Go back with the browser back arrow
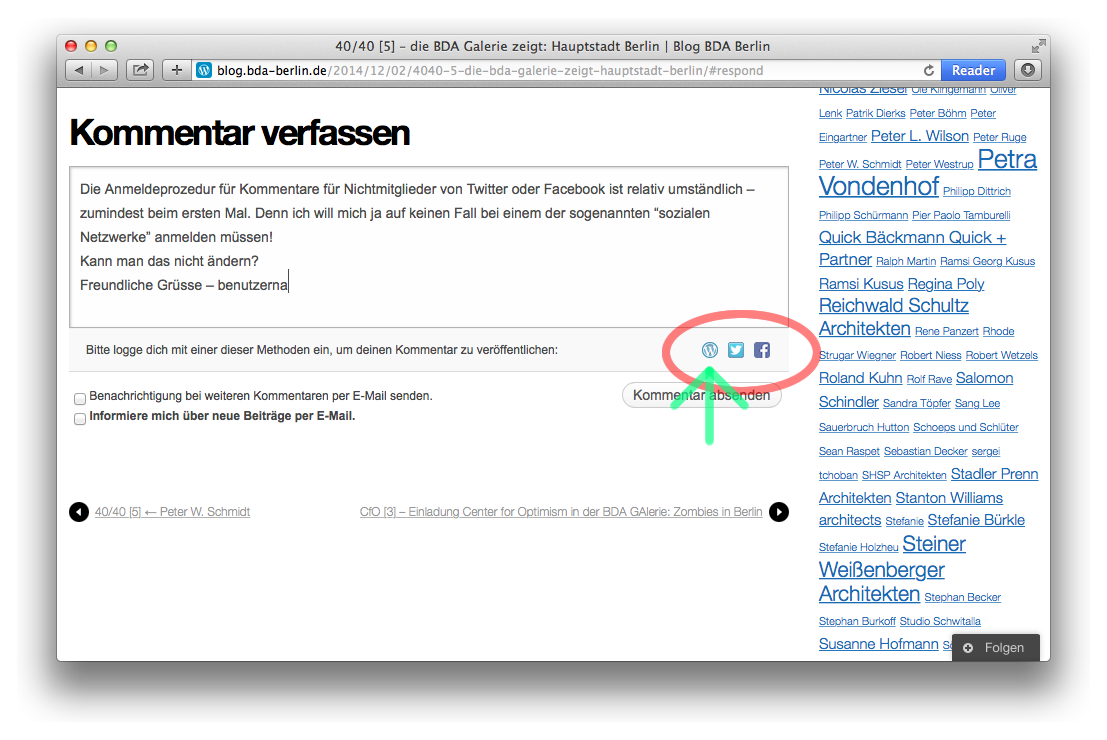This screenshot has width=1107, height=740. (78, 70)
